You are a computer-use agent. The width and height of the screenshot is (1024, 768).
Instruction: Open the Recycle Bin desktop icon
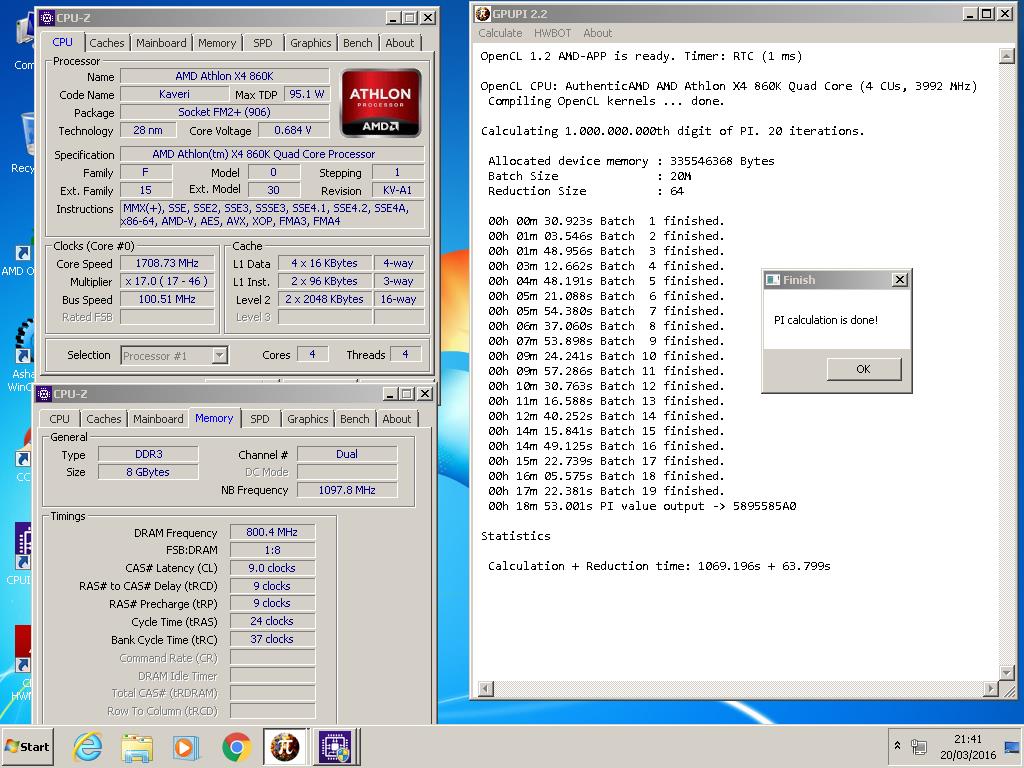24,142
